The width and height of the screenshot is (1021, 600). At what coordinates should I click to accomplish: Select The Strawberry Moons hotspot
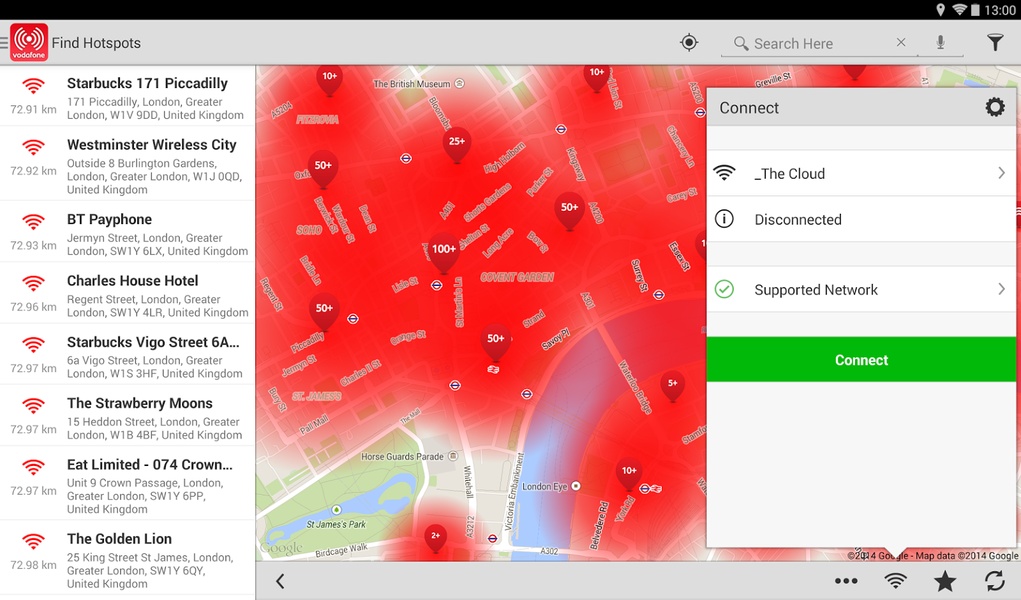pyautogui.click(x=128, y=417)
